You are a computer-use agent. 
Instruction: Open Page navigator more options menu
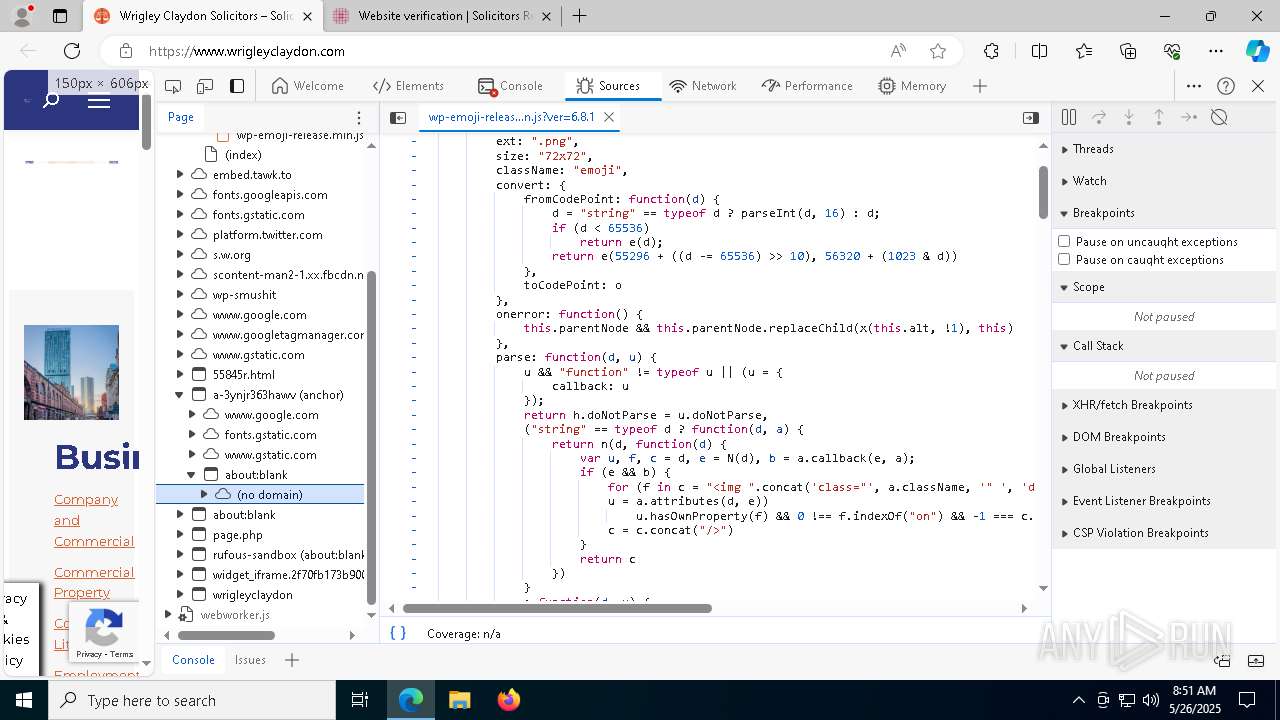[359, 117]
